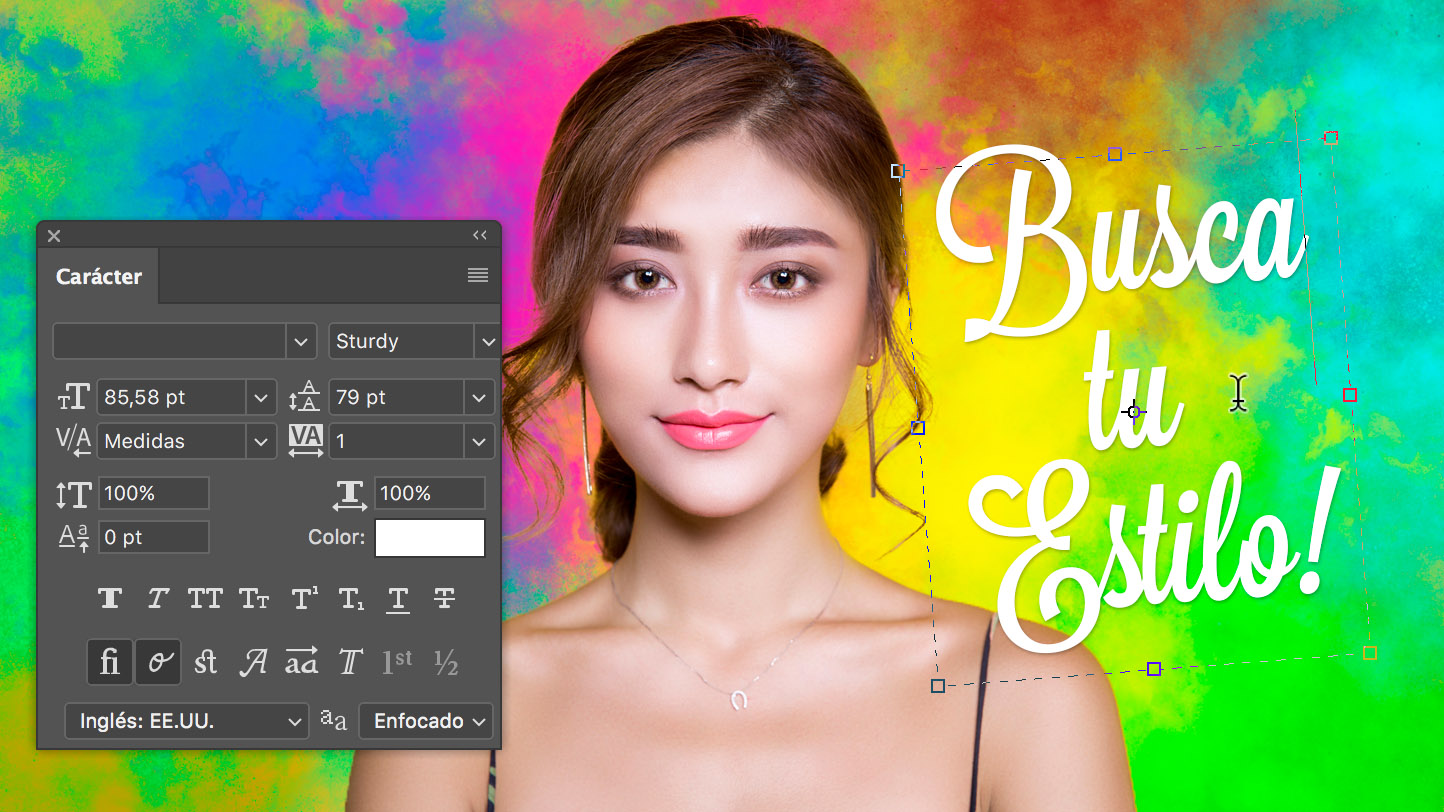Open the font style dropdown showing Sturdy
Image resolution: width=1444 pixels, height=812 pixels.
(x=487, y=342)
